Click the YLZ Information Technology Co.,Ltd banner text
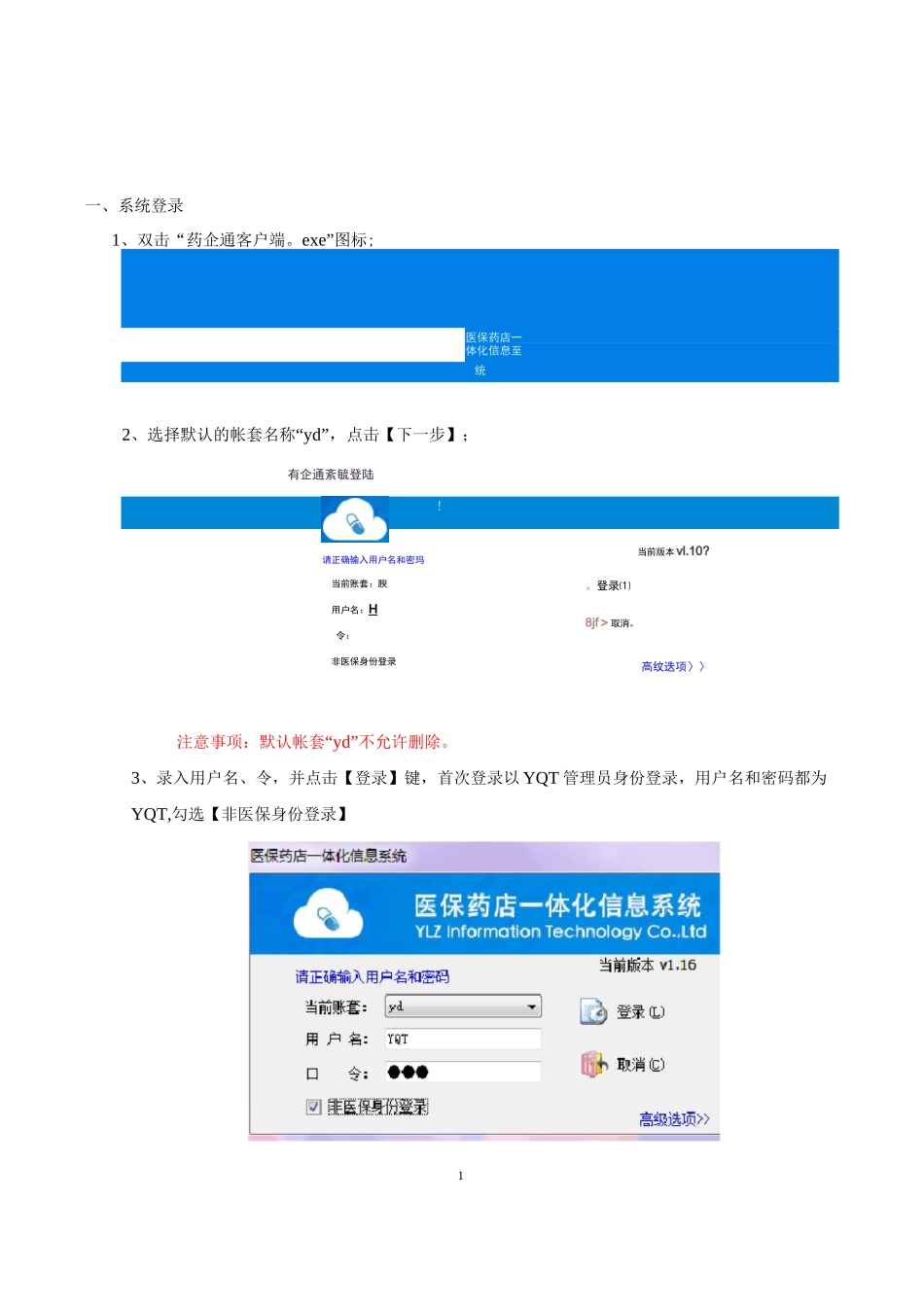The image size is (924, 1305). 560,932
